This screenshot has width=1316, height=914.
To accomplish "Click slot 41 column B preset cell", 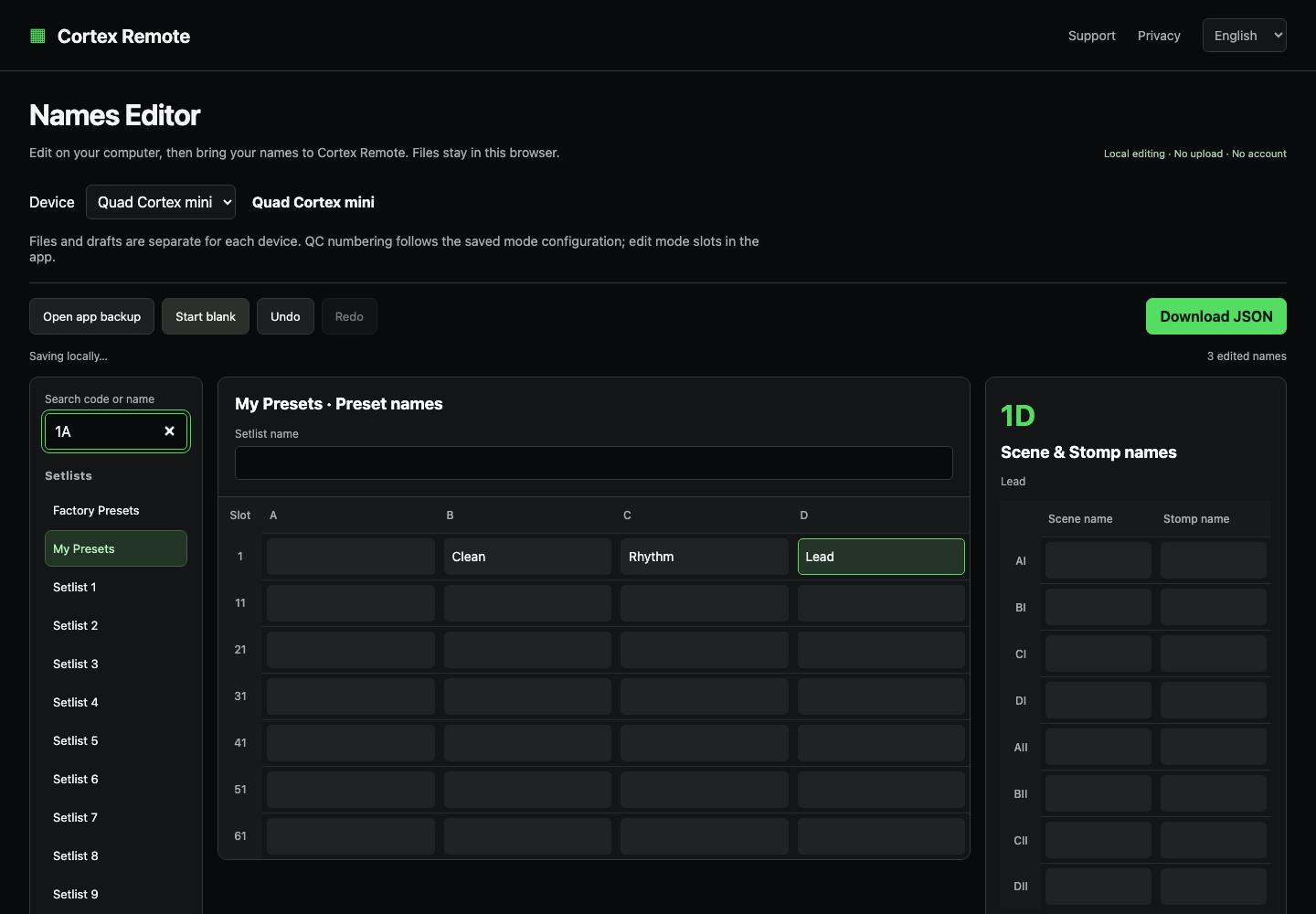I will (527, 743).
